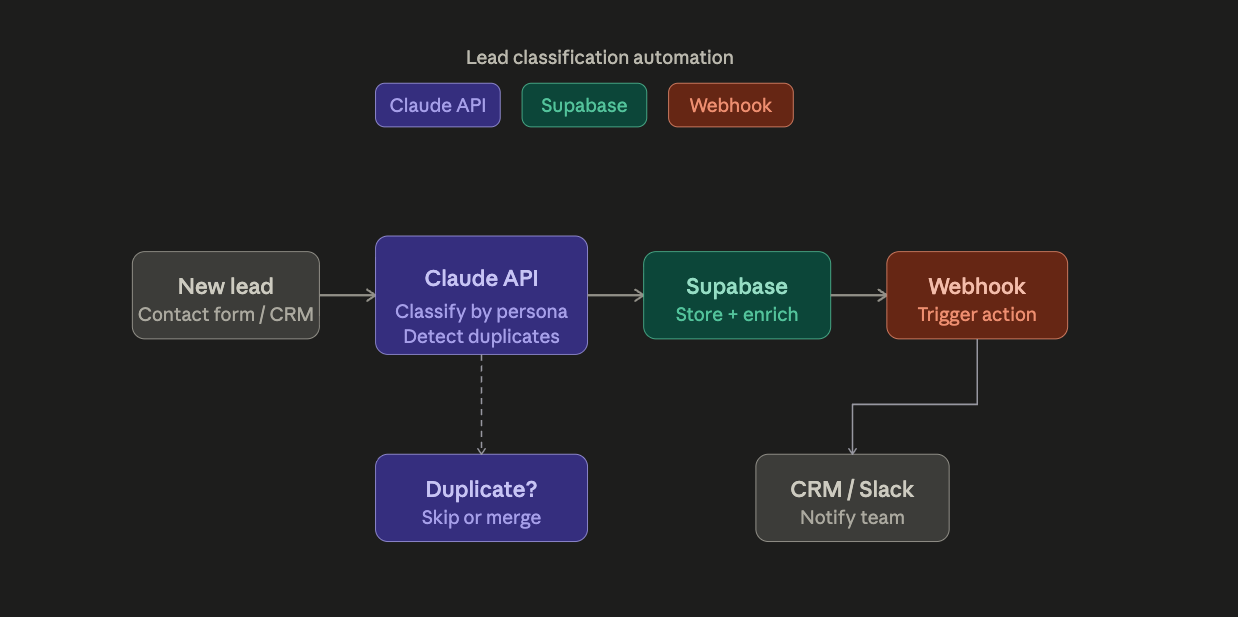Select the Claude API legend chip
1238x617 pixels.
pyautogui.click(x=437, y=105)
